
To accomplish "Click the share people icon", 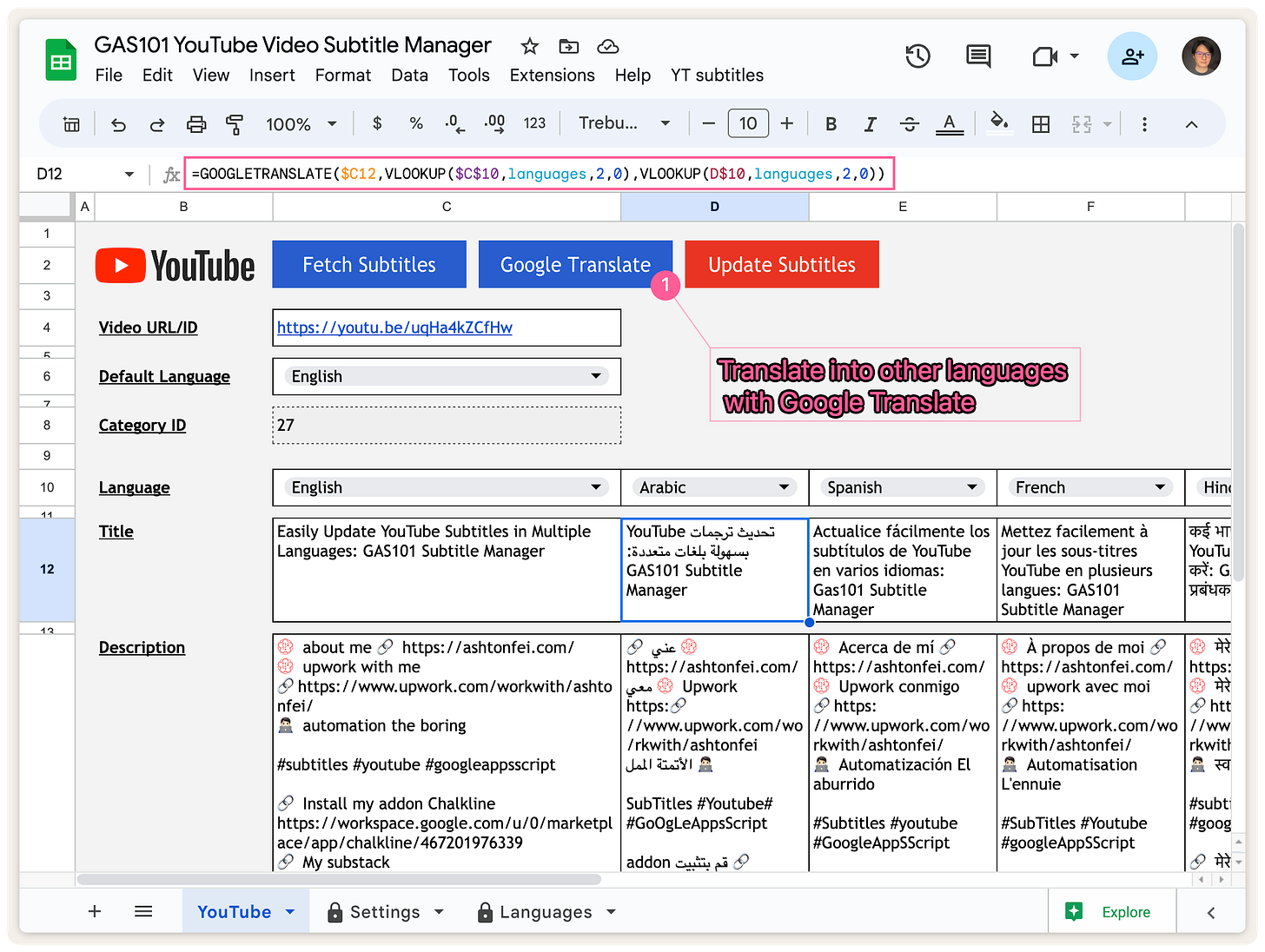I will [1131, 56].
